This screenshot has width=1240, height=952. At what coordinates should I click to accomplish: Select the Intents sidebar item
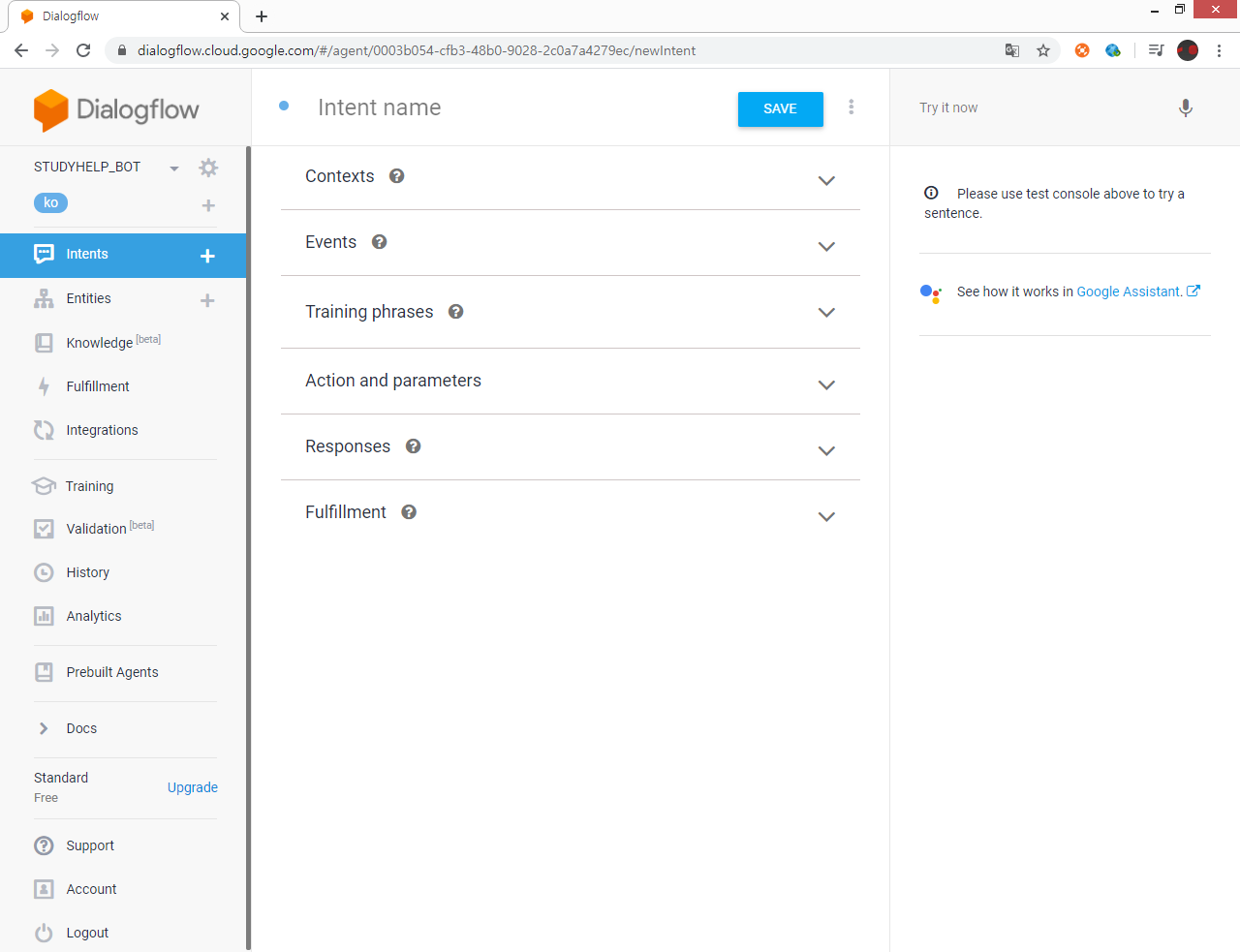tap(123, 255)
